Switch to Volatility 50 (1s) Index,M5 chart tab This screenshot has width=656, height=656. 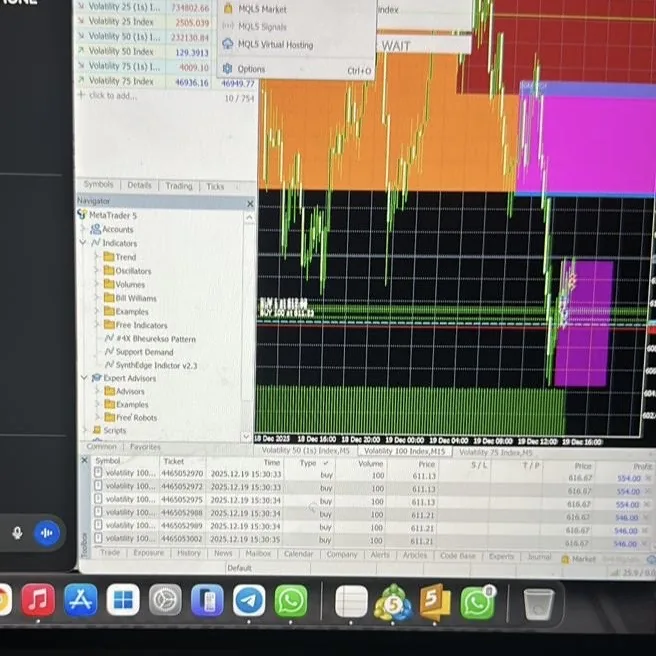point(305,450)
